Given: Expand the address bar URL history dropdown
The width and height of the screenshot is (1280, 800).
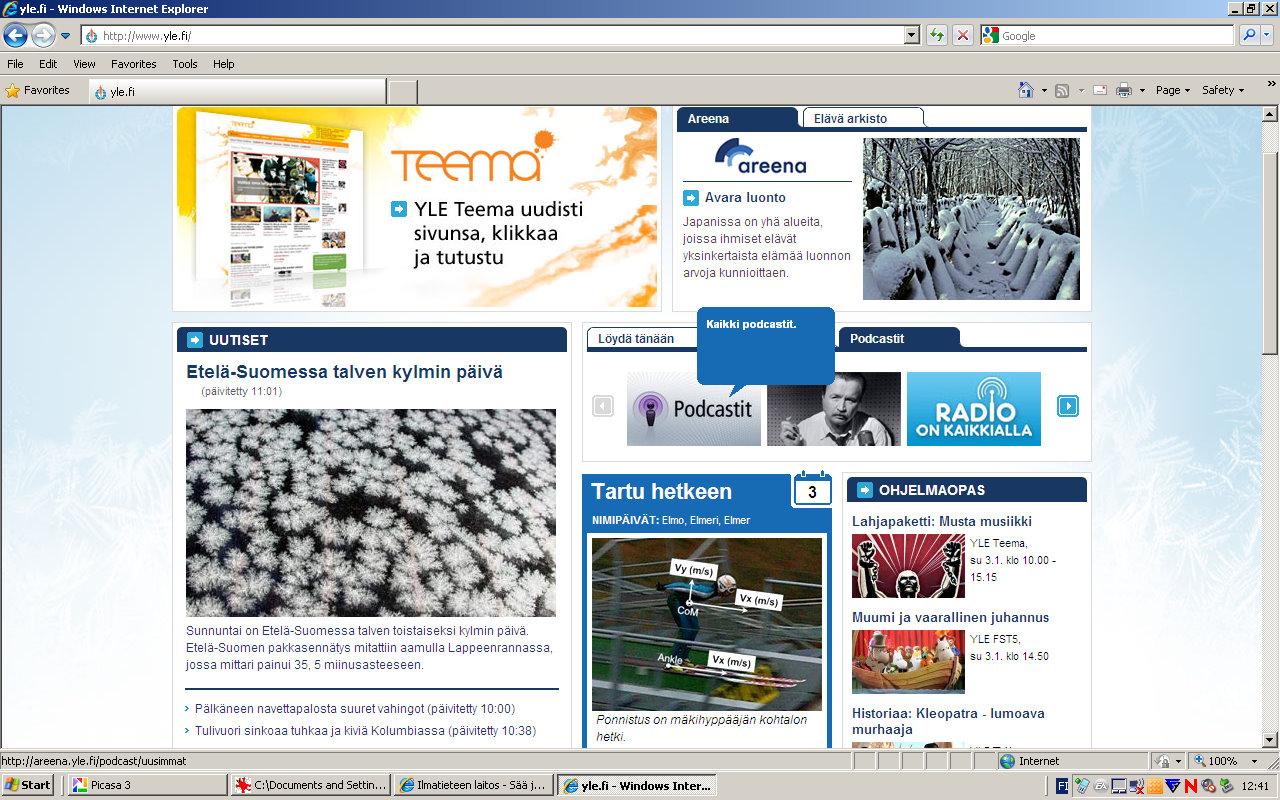Looking at the screenshot, I should [x=912, y=35].
